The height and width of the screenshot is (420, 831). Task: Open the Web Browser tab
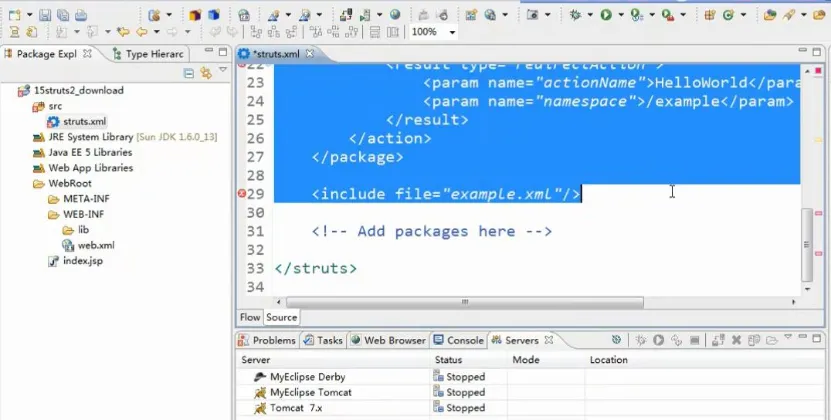click(388, 340)
